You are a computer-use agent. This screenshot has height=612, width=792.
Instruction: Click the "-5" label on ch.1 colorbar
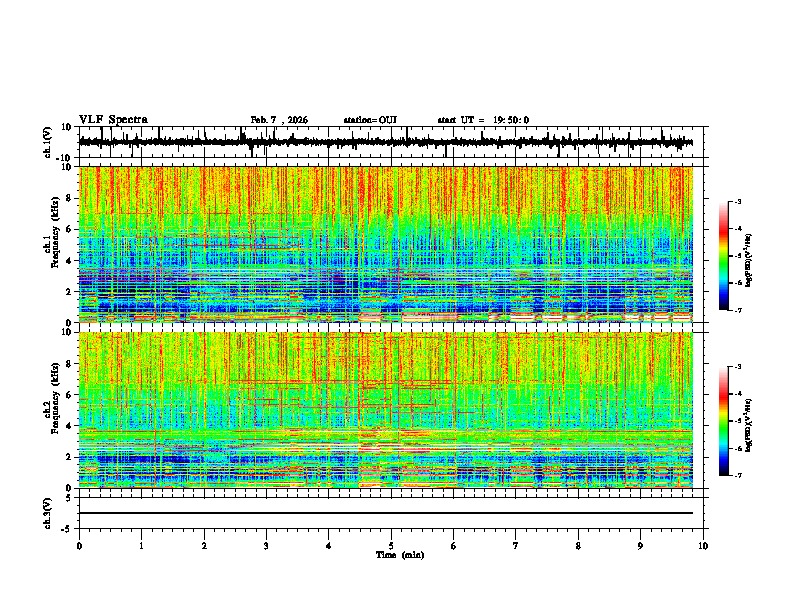click(738, 256)
